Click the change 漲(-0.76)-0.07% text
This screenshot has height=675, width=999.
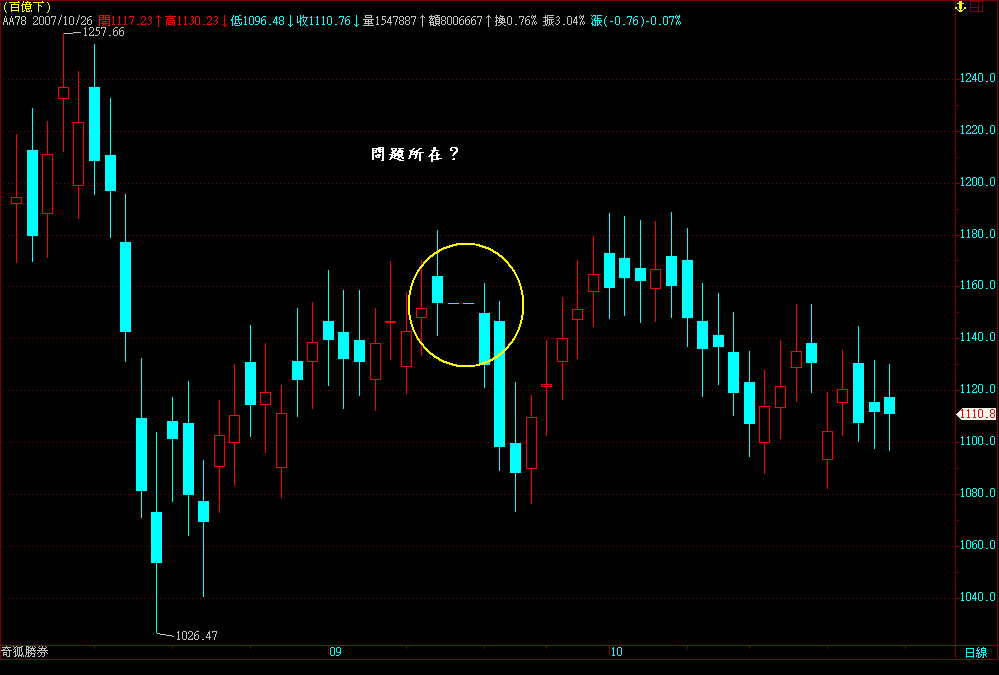[x=636, y=20]
